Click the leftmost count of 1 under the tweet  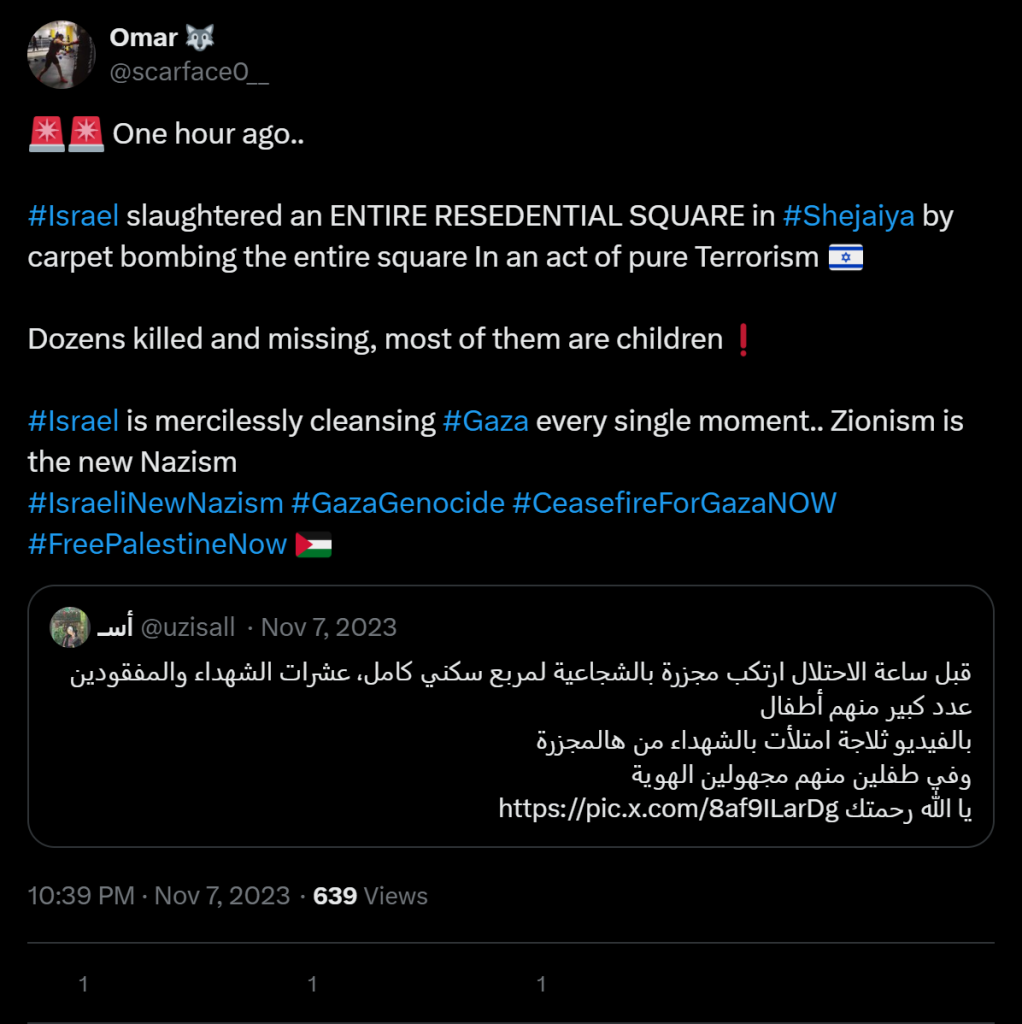tap(83, 984)
